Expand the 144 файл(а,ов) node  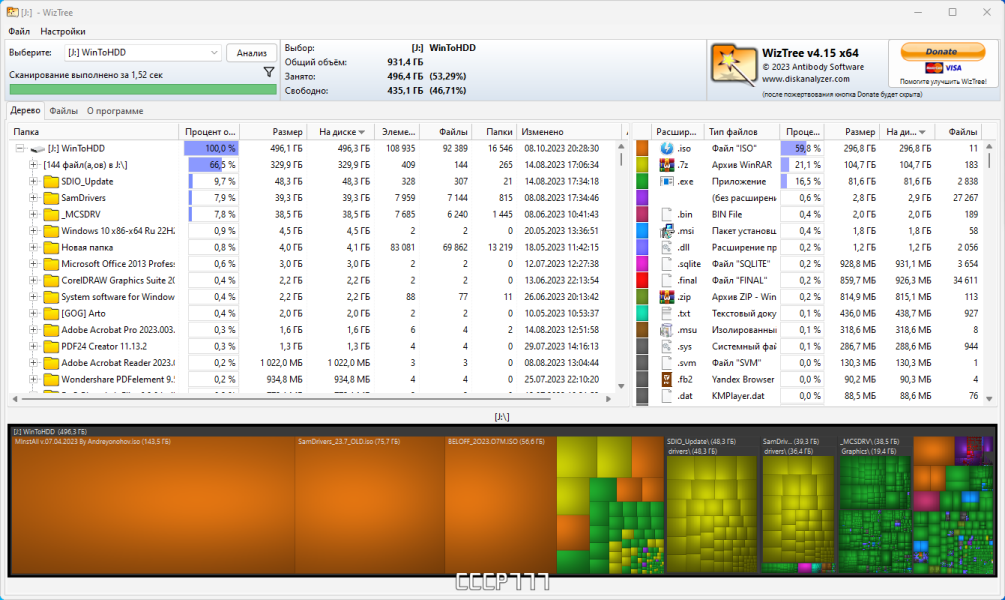click(x=33, y=165)
